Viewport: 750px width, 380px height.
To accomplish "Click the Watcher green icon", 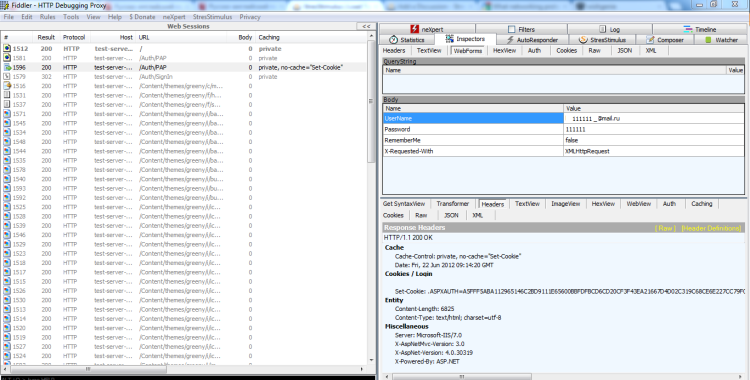I will (708, 40).
